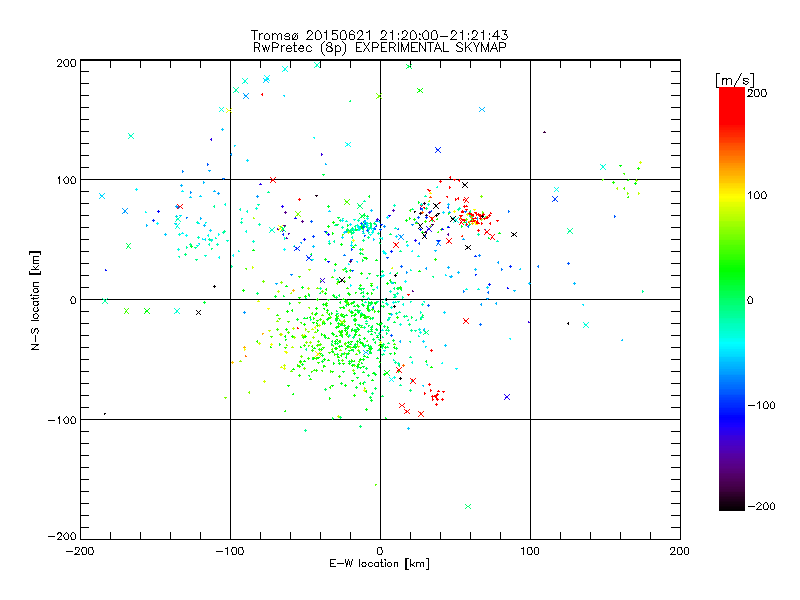800x600 pixels.
Task: Click the y-axis tick label '200'
Action: pyautogui.click(x=66, y=63)
